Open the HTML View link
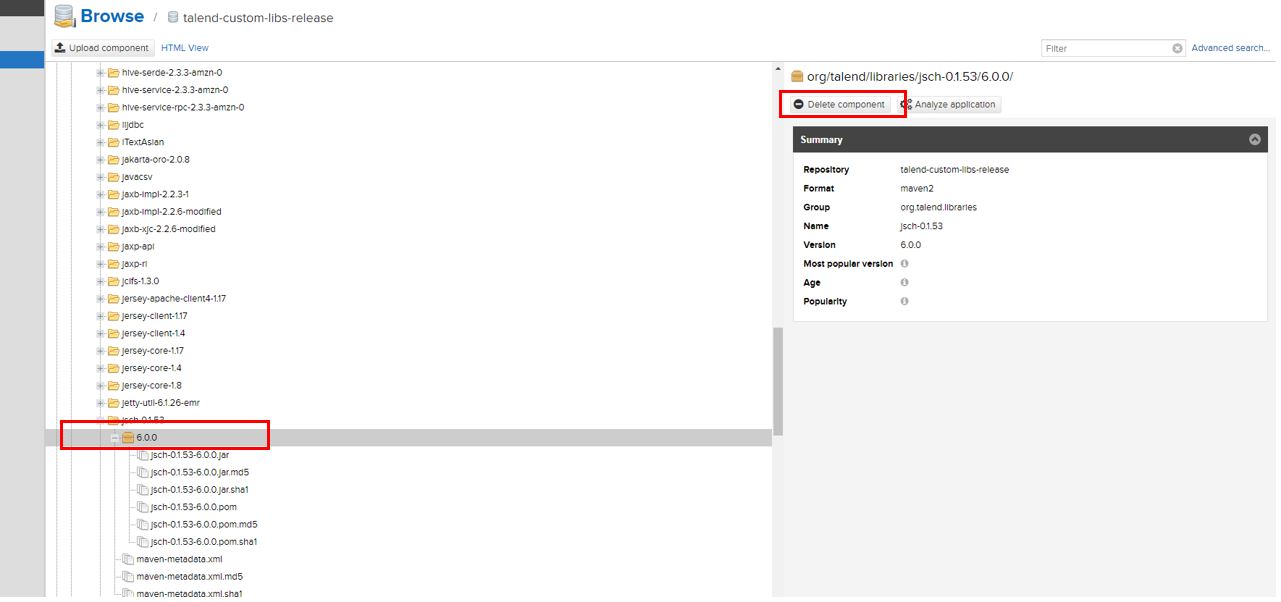This screenshot has width=1281, height=602. coord(184,47)
